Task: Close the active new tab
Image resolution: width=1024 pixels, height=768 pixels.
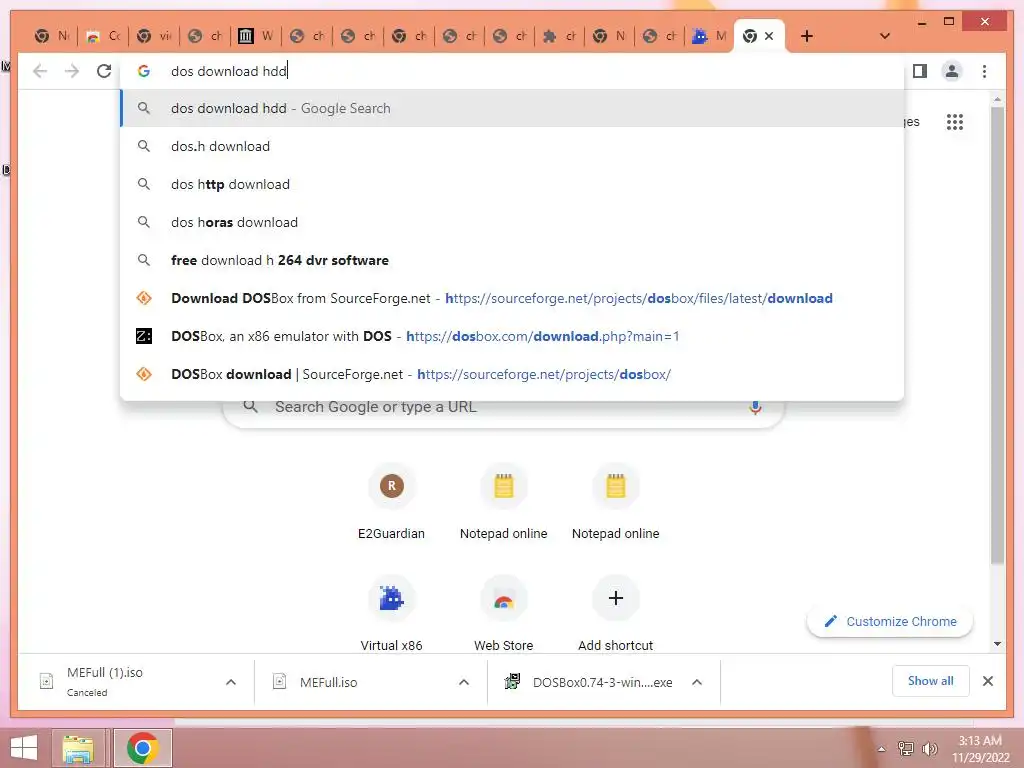Action: (769, 36)
